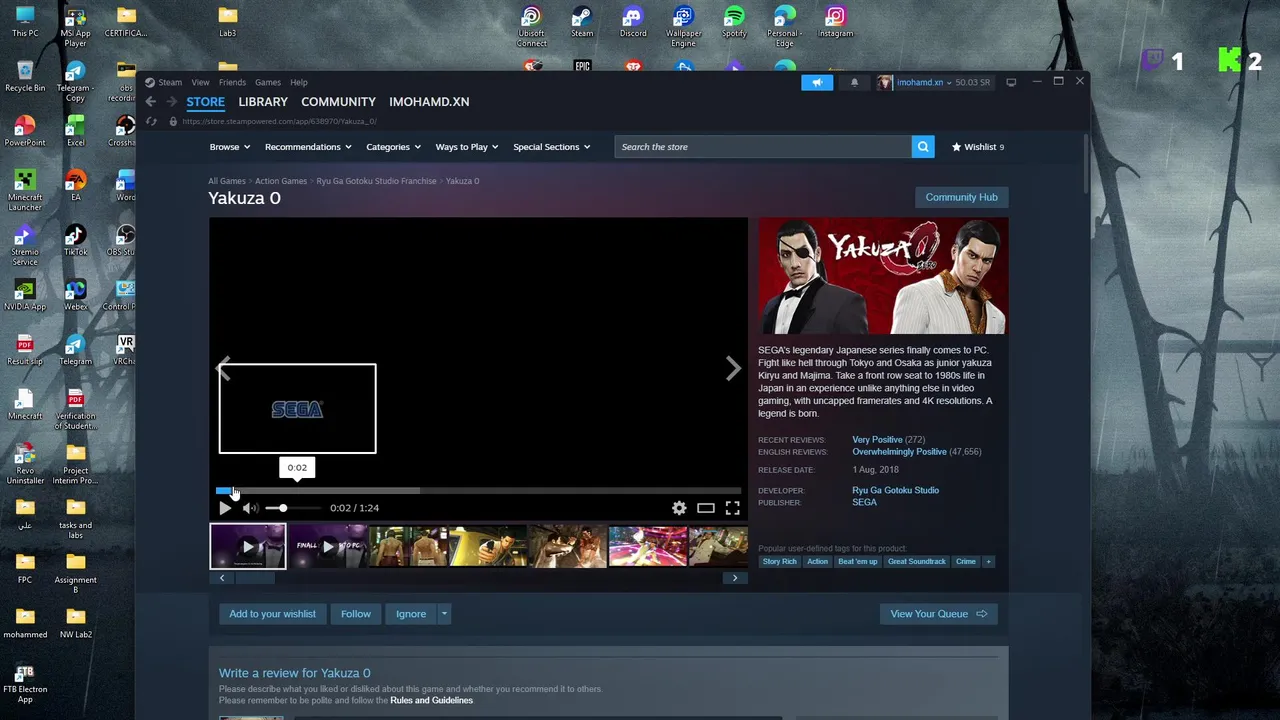This screenshot has height=720, width=1280.
Task: Select the Beat 'em up tag
Action: click(857, 561)
